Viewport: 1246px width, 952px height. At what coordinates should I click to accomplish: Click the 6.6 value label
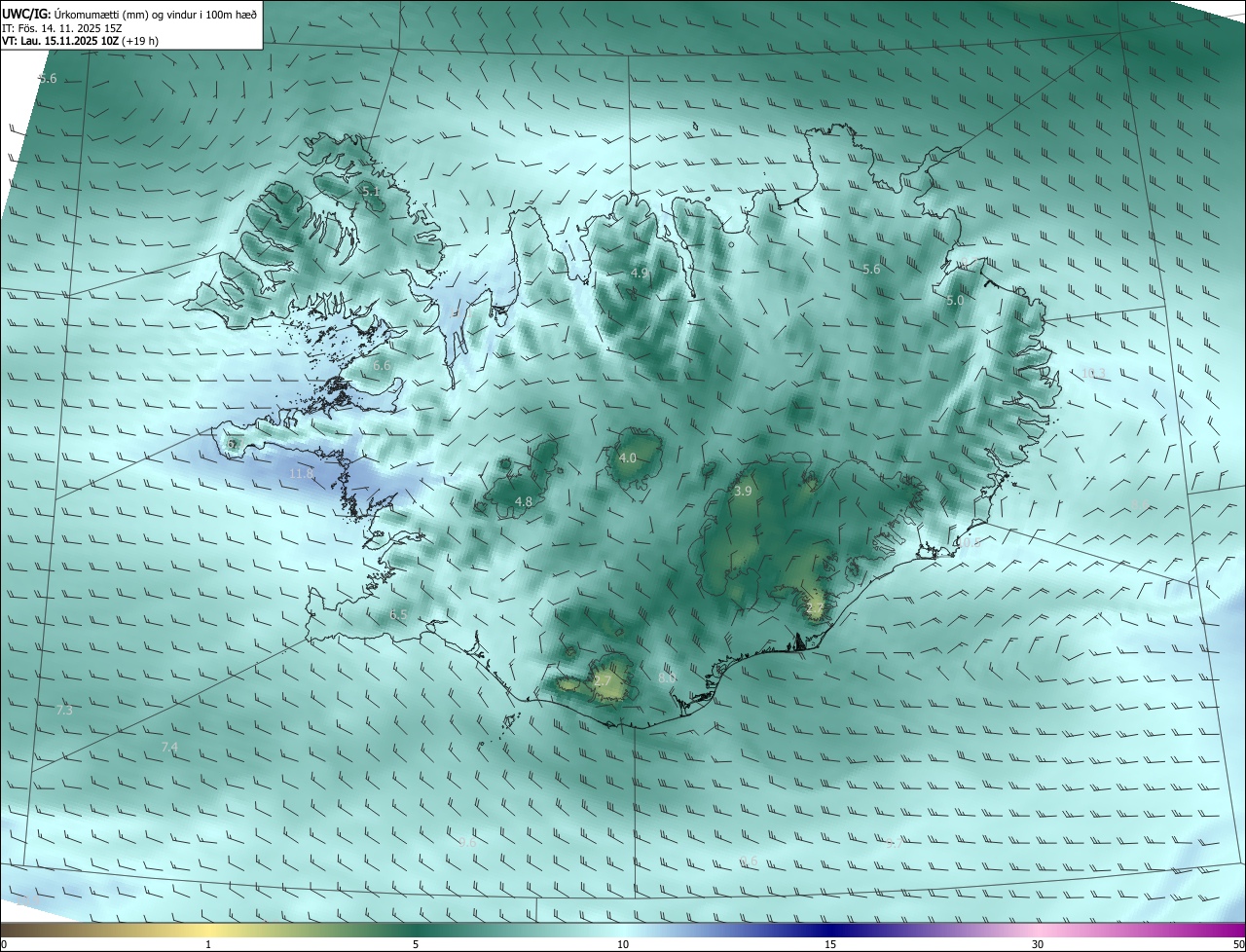382,365
